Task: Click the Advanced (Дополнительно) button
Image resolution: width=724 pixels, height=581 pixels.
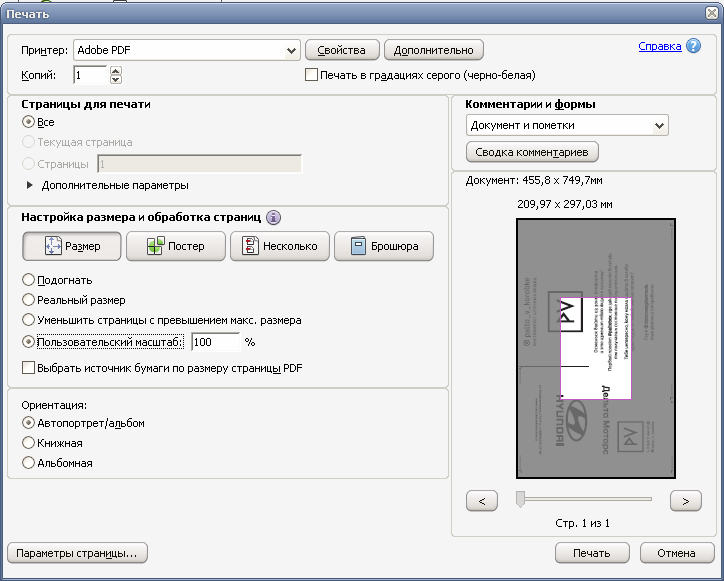Action: (x=434, y=50)
